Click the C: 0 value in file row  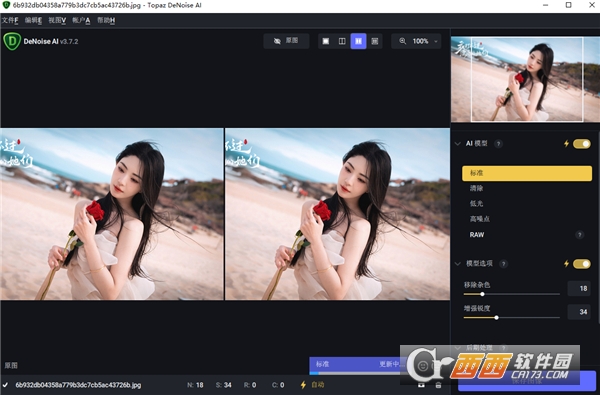278,385
